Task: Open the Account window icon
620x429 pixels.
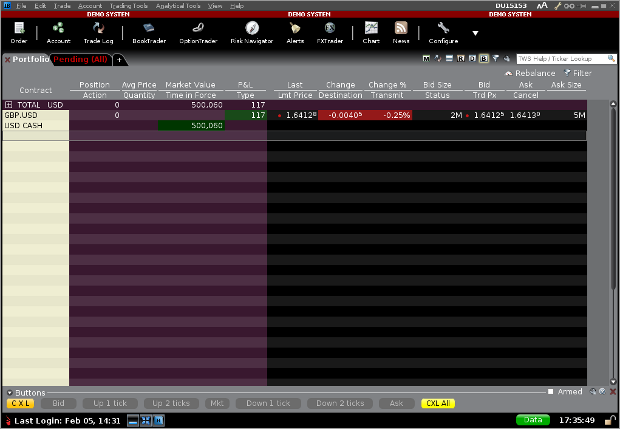Action: [x=59, y=32]
